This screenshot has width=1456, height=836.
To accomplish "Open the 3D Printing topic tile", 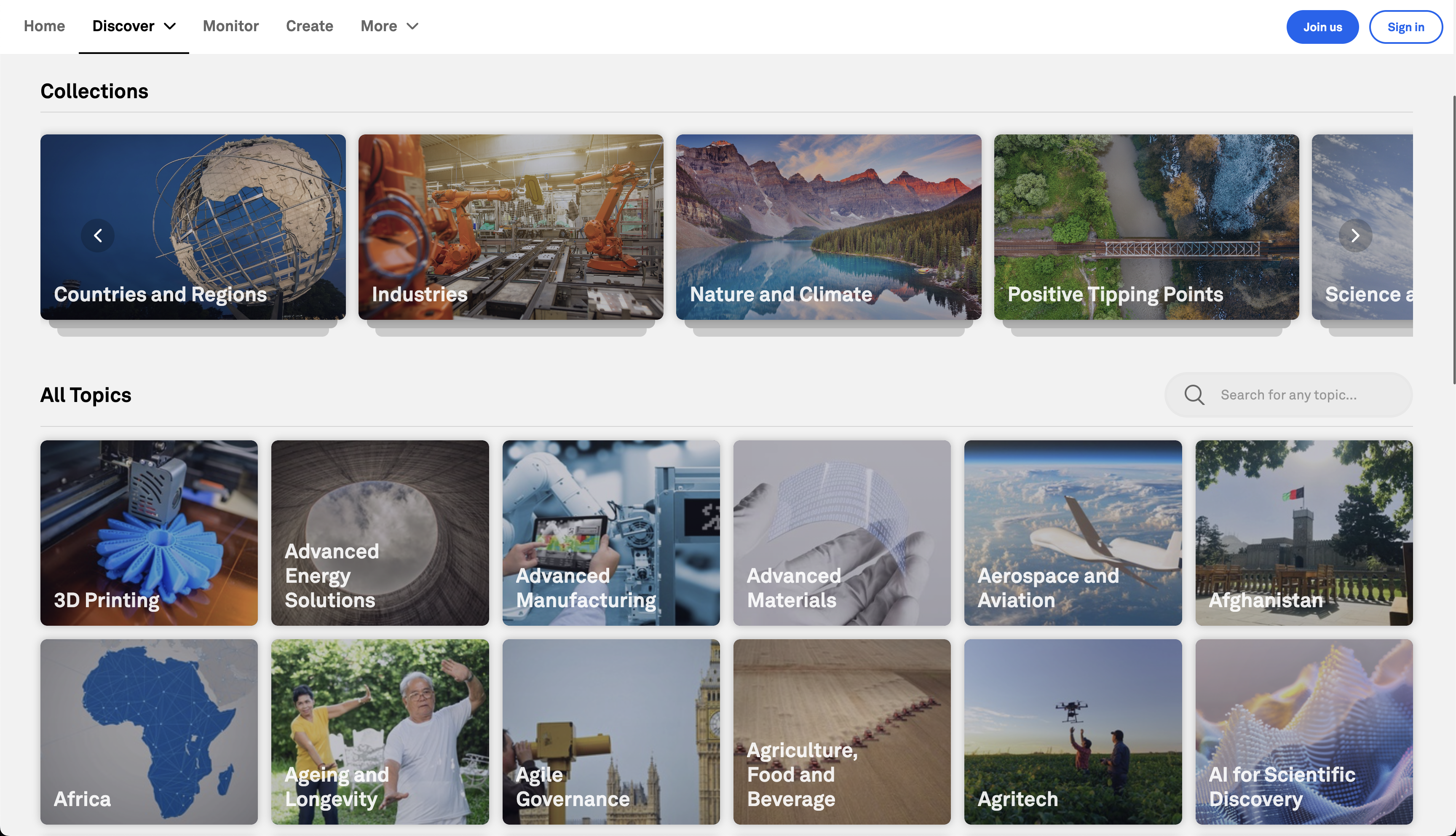I will click(x=149, y=532).
